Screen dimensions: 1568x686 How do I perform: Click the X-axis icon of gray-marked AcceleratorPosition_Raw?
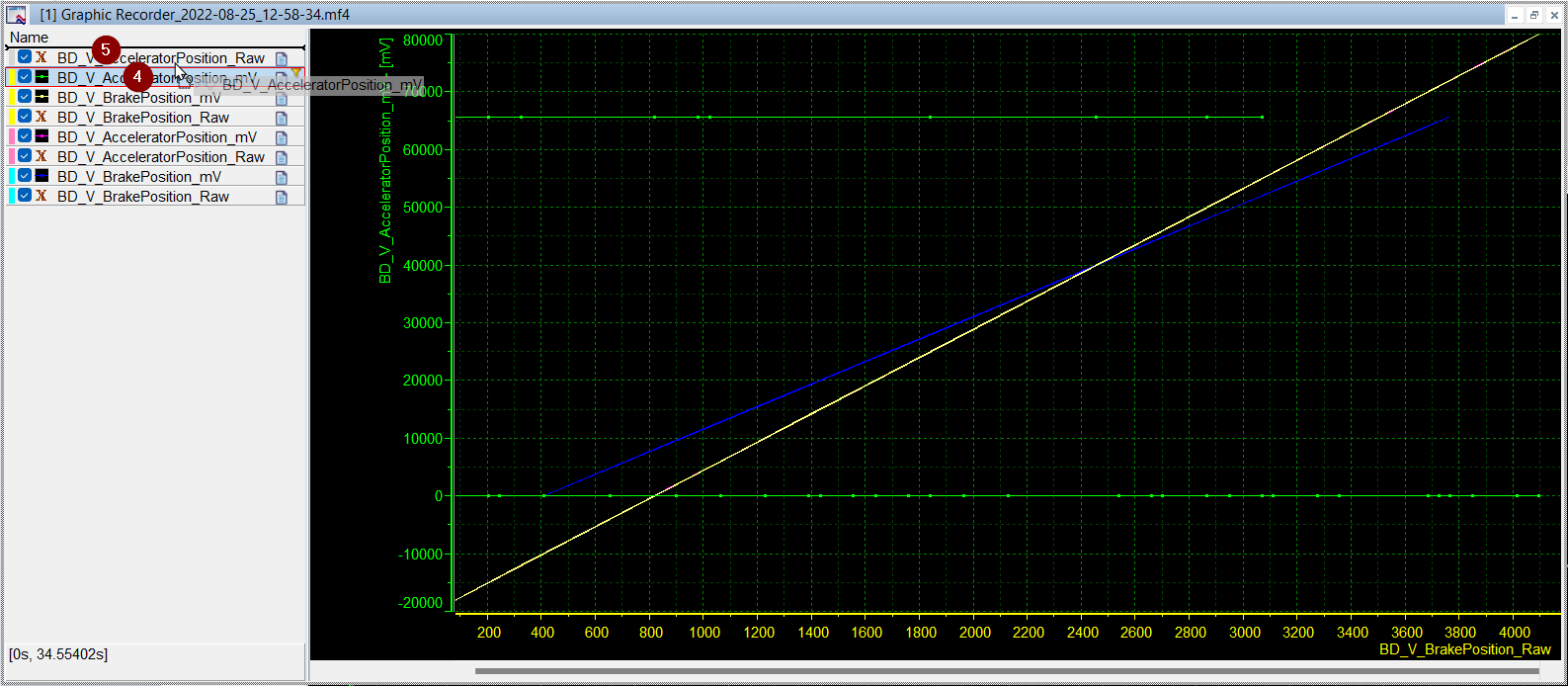tap(41, 58)
